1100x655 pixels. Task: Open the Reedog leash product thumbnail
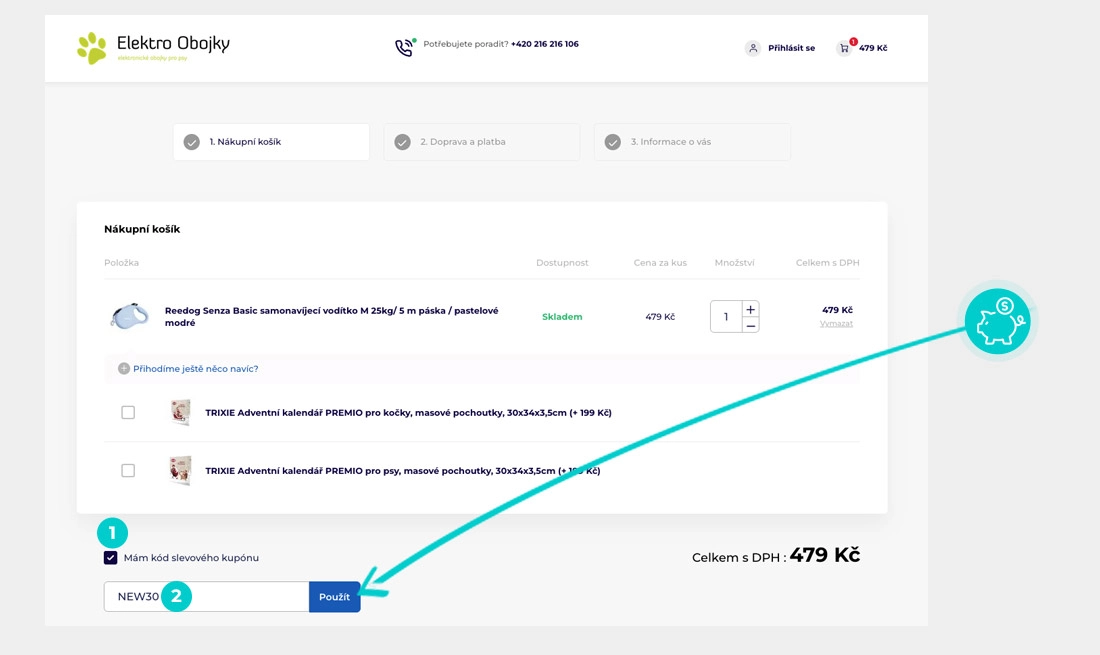[129, 316]
